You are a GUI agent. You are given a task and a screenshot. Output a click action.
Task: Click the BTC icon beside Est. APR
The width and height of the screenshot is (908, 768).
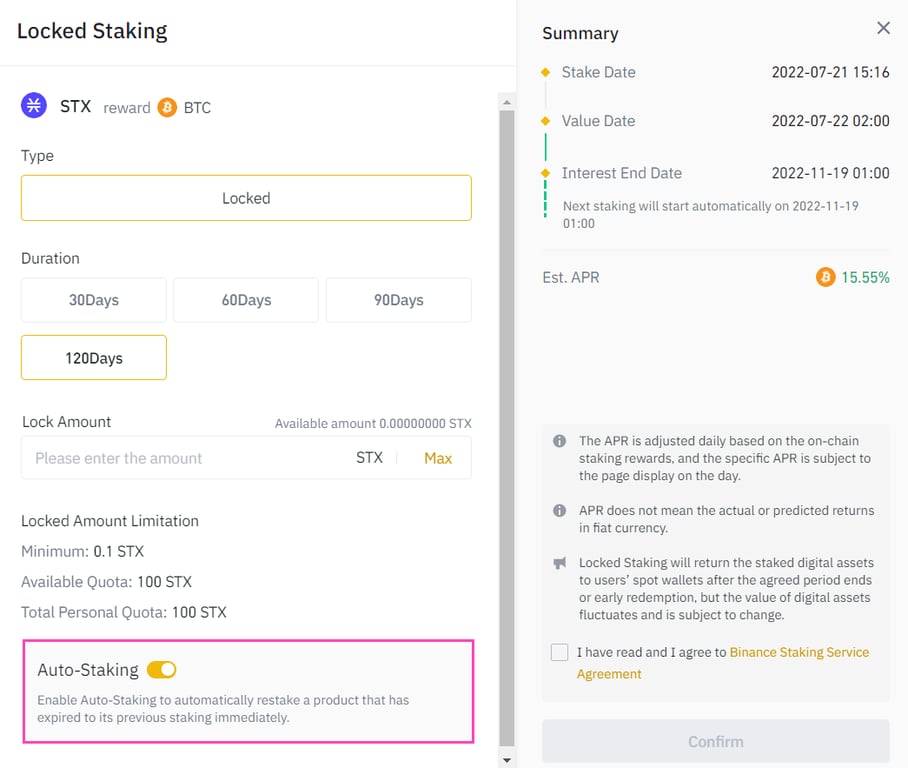(826, 277)
